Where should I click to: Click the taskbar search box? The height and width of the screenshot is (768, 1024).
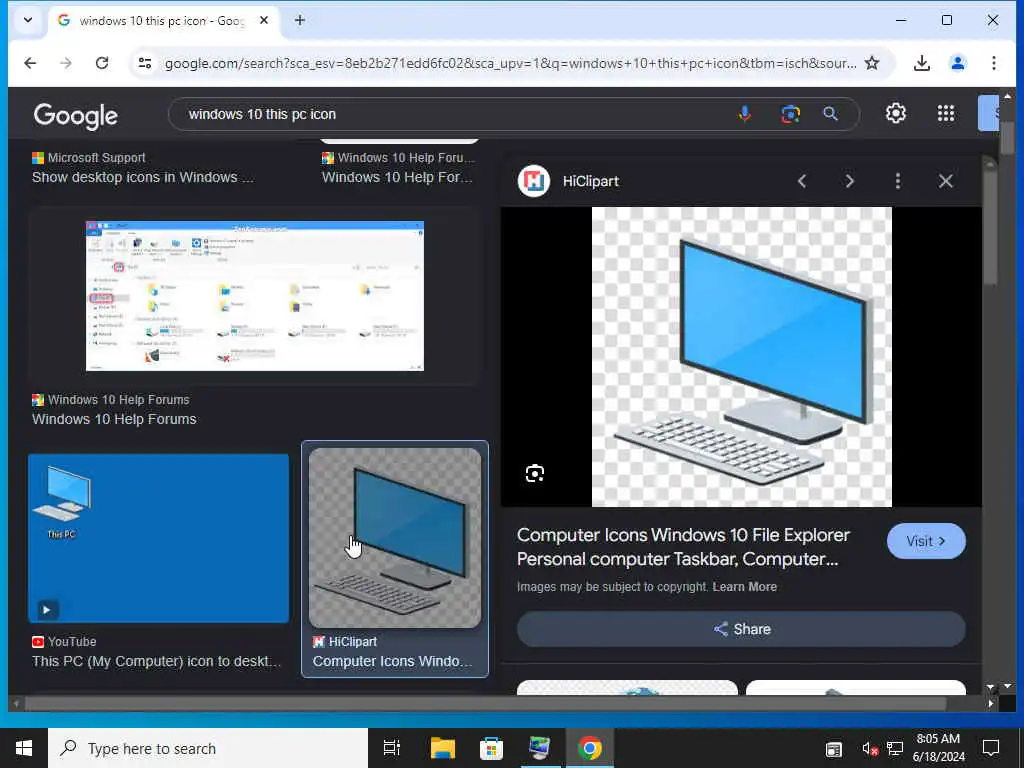(208, 748)
